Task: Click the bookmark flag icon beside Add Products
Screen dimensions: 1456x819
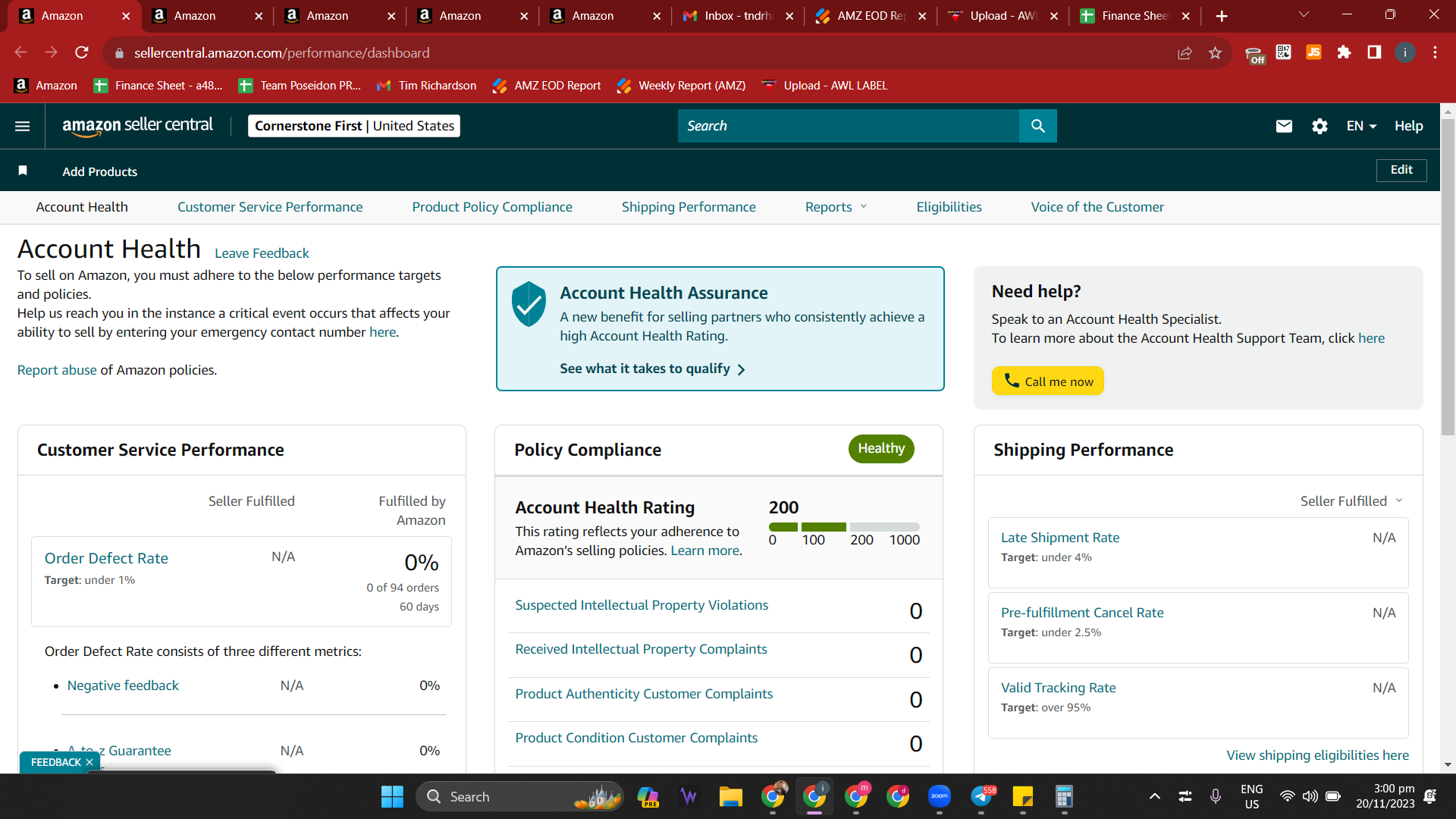Action: click(x=23, y=171)
